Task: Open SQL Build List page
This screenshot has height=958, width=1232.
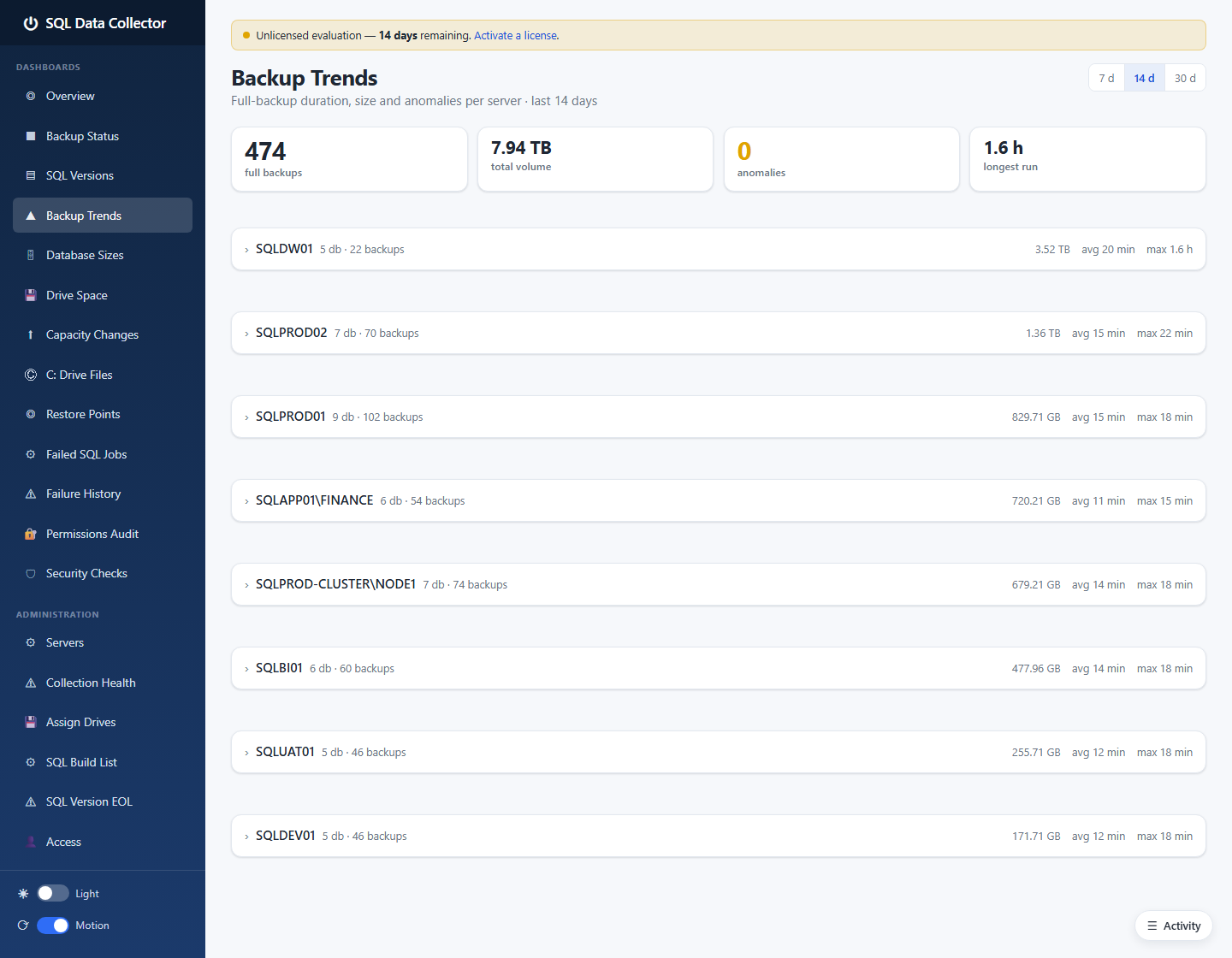Action: tap(103, 762)
